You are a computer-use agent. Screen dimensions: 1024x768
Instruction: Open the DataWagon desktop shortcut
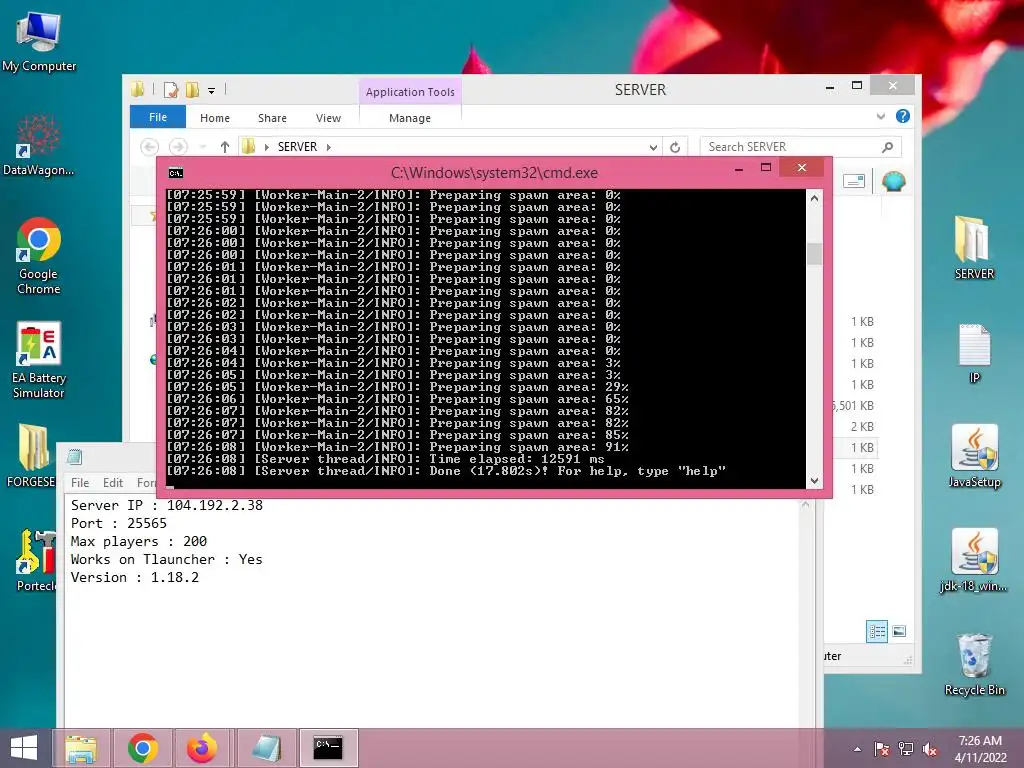pos(38,145)
